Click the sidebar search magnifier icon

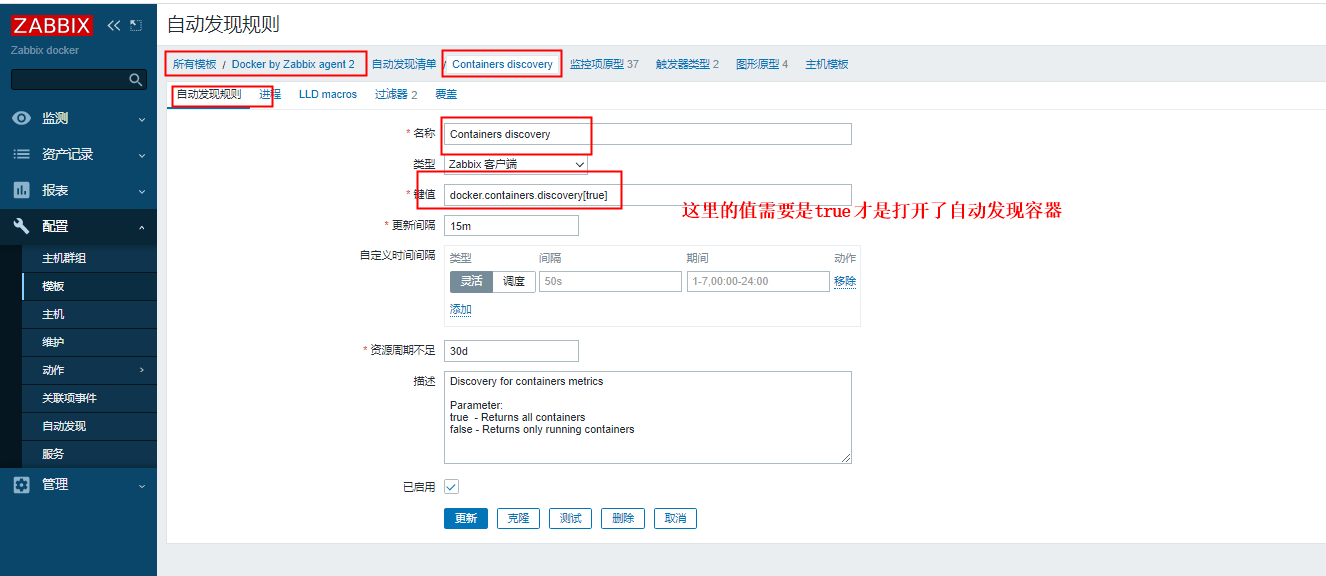[x=137, y=79]
